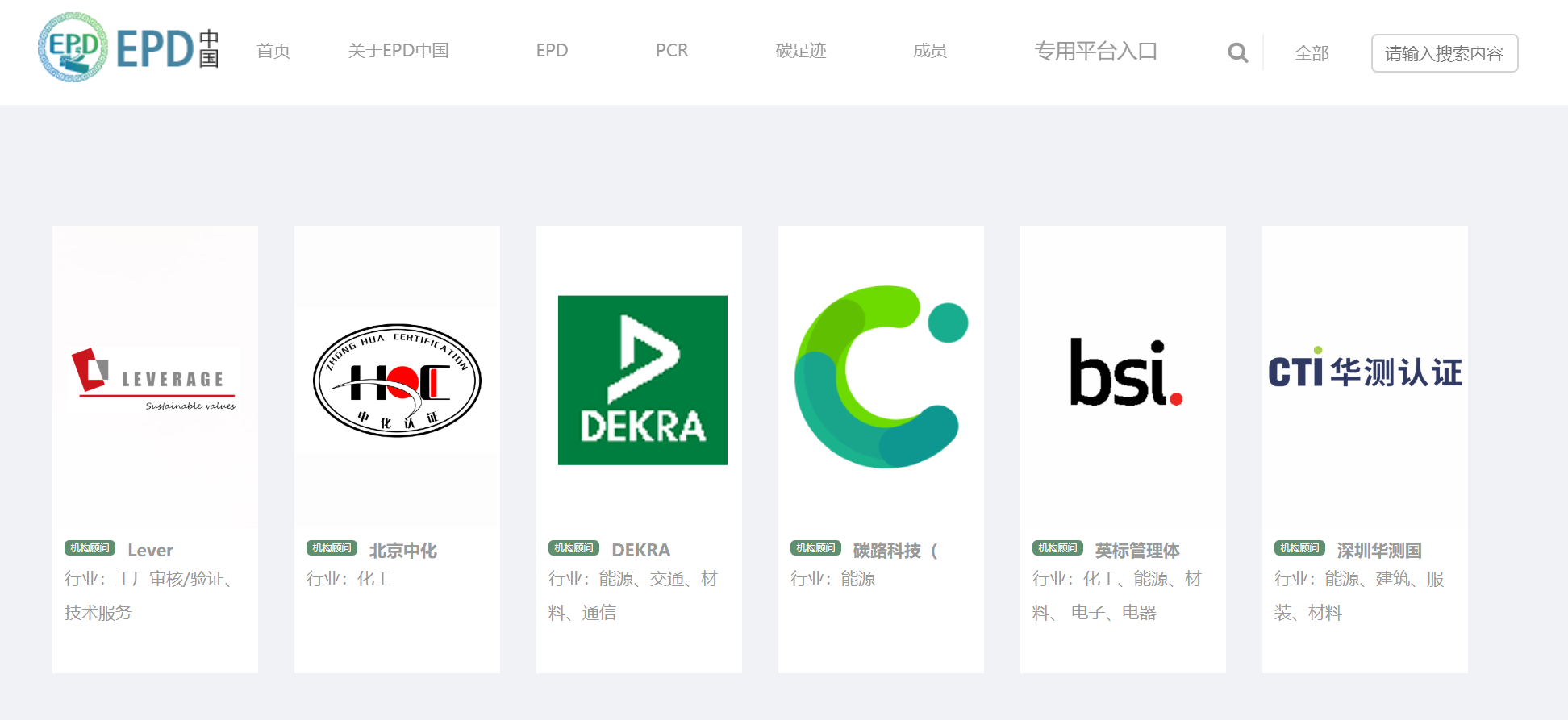Click 行业：能源 under 碳路科技

click(x=833, y=579)
